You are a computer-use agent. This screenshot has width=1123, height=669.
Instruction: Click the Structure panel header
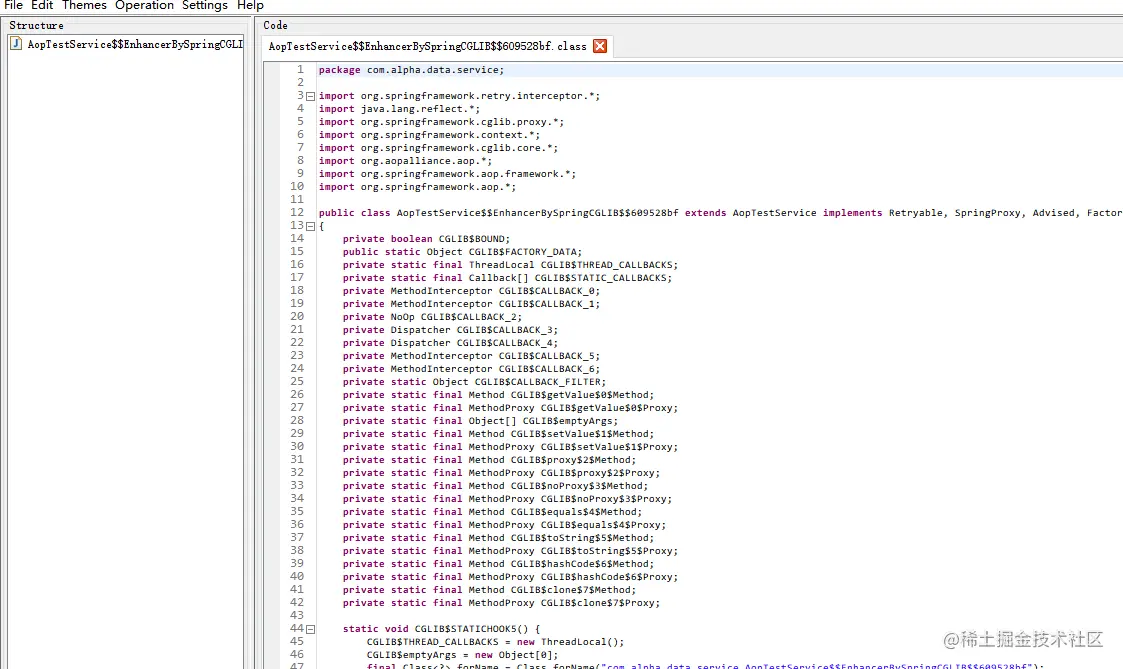(37, 25)
